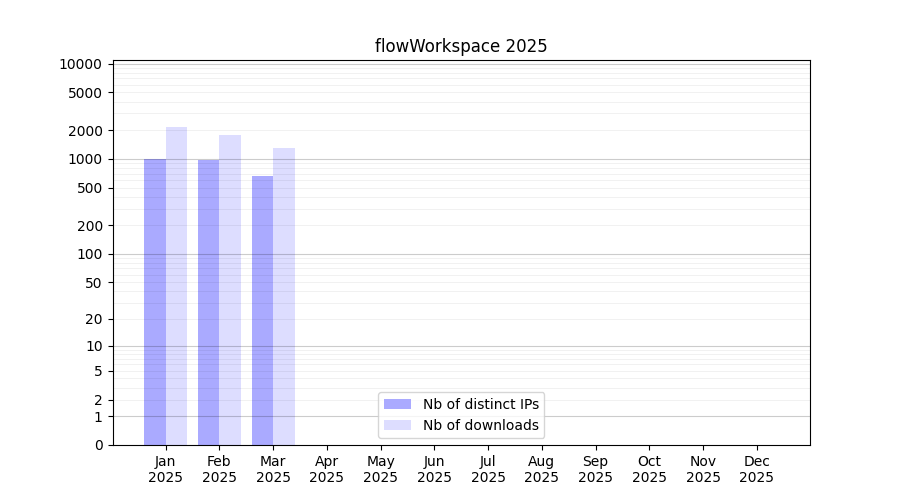Click the Jun 2025 x-axis label

point(434,469)
